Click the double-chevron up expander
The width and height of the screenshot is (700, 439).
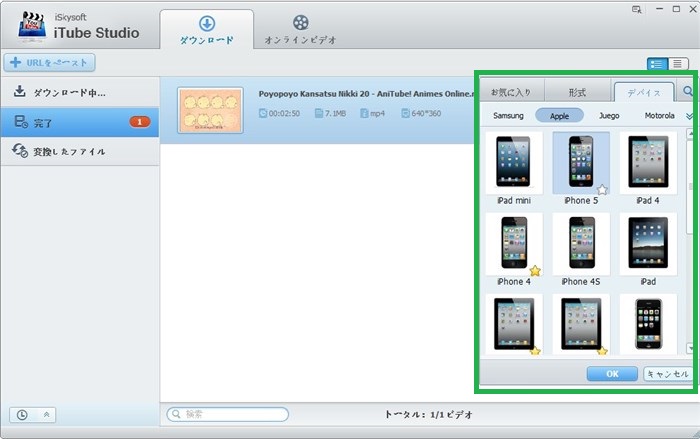[46, 415]
